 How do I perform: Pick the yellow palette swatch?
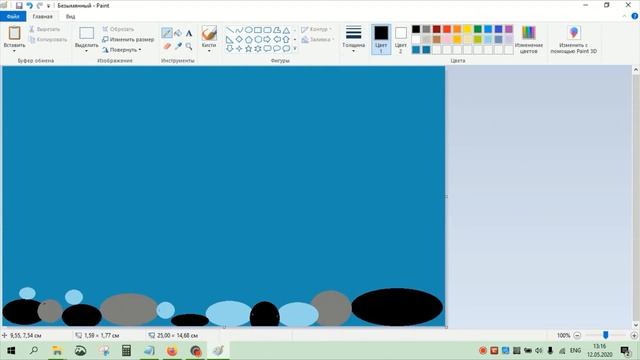467,29
